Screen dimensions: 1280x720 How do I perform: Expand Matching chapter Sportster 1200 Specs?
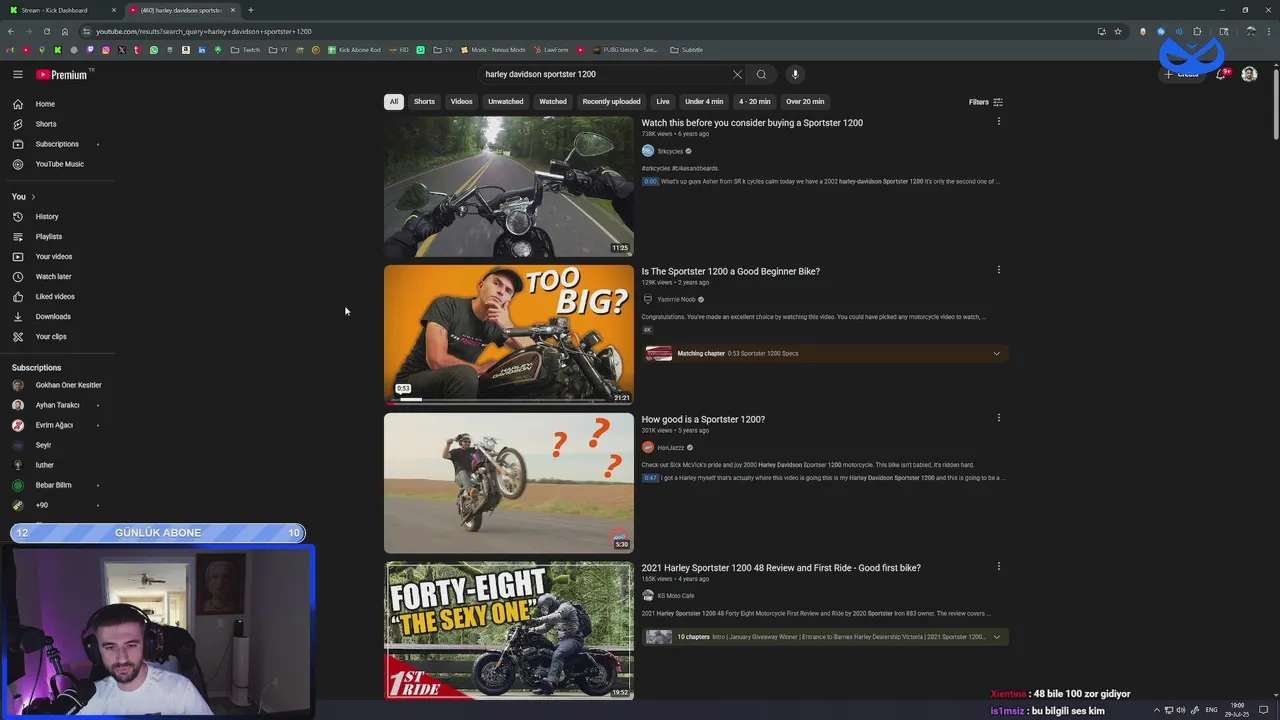[x=996, y=353]
